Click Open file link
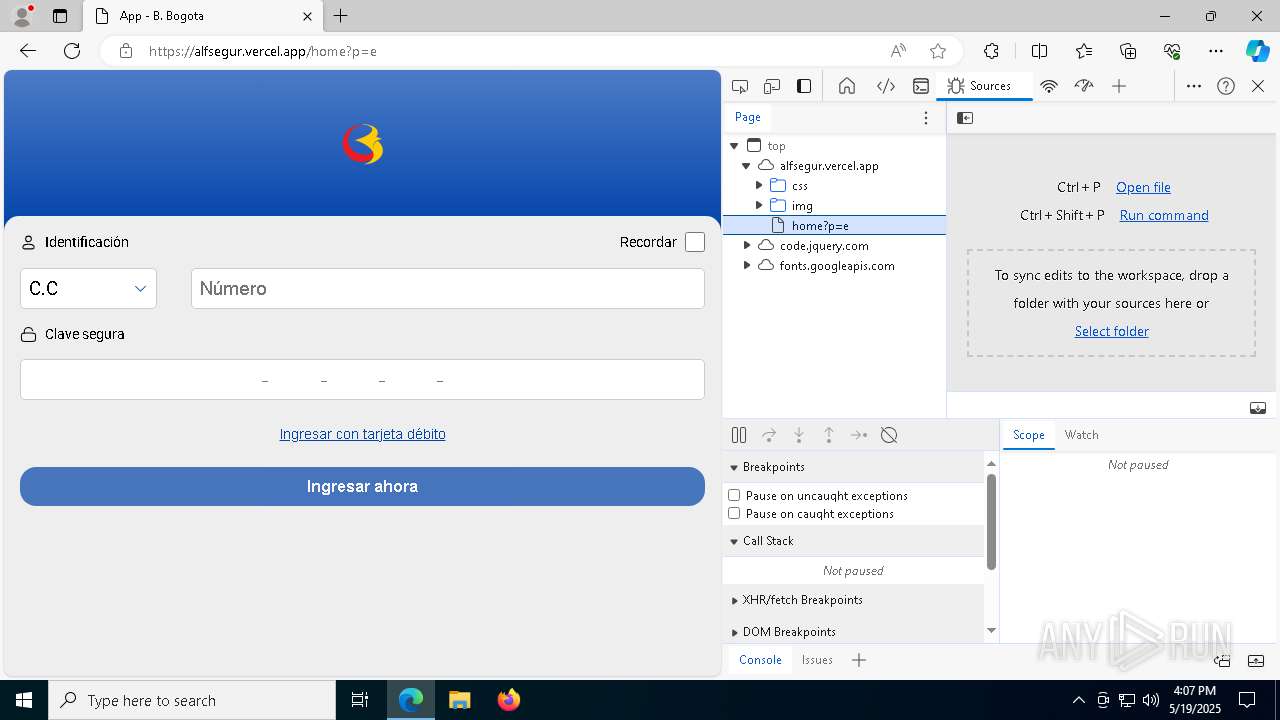 point(1143,187)
